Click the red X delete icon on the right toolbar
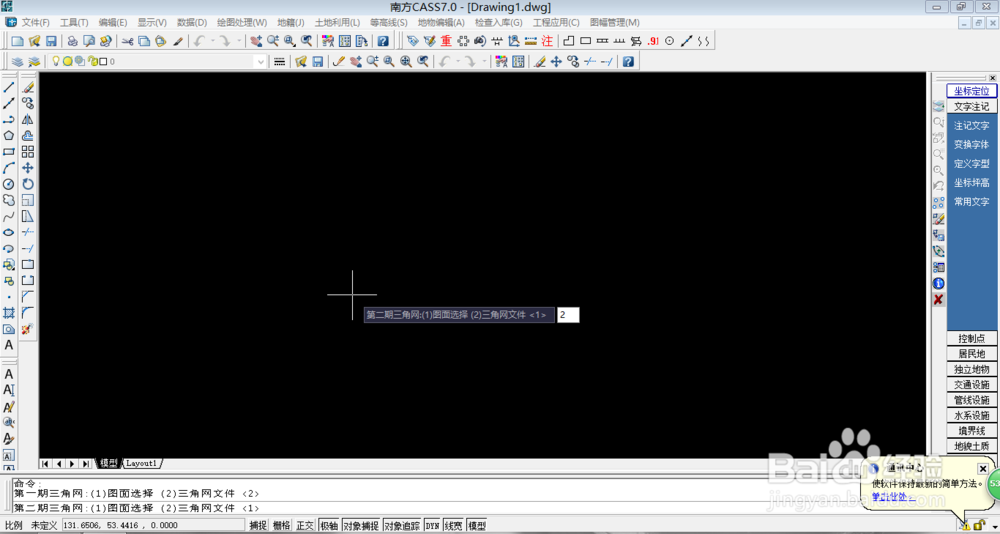 [938, 299]
